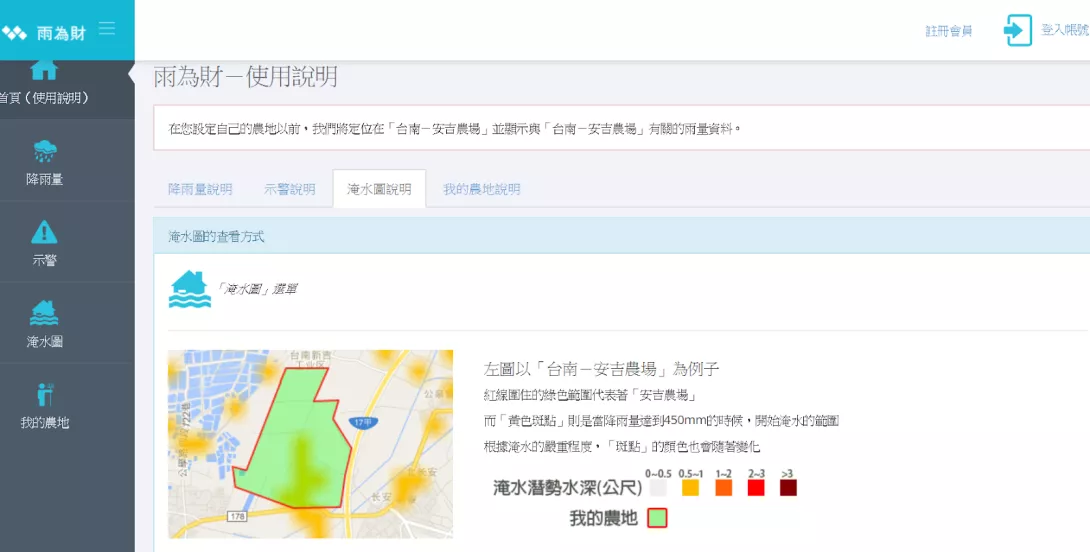Click the notice about 台南－安吉農場 default location
This screenshot has width=1090, height=552.
[621, 128]
